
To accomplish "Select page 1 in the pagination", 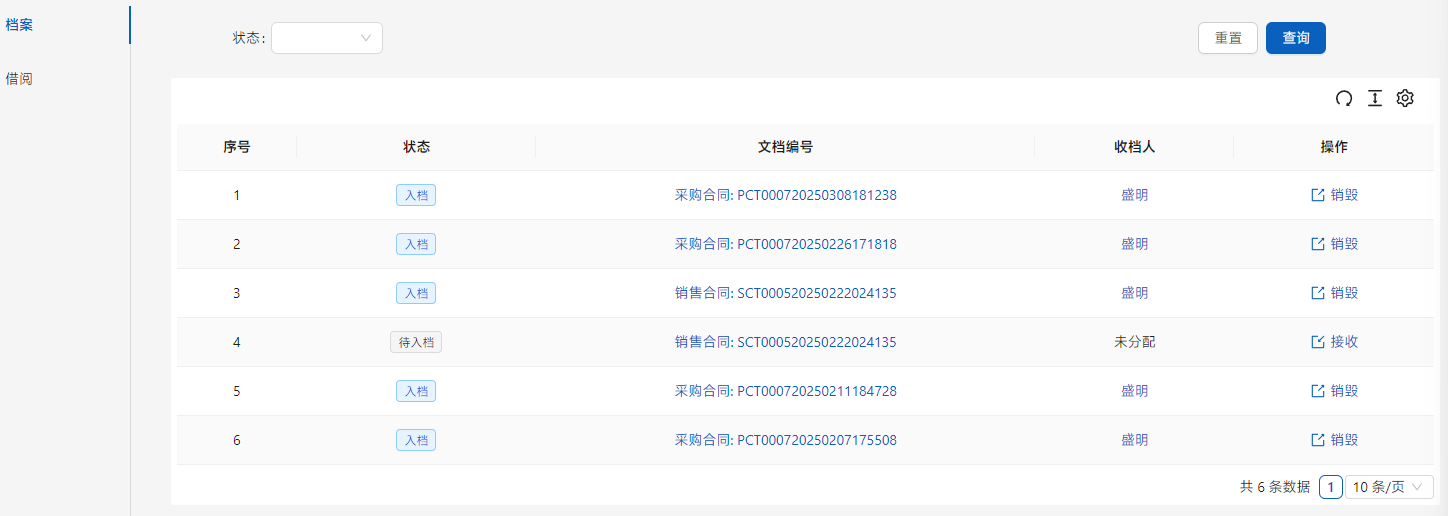I will (1330, 487).
